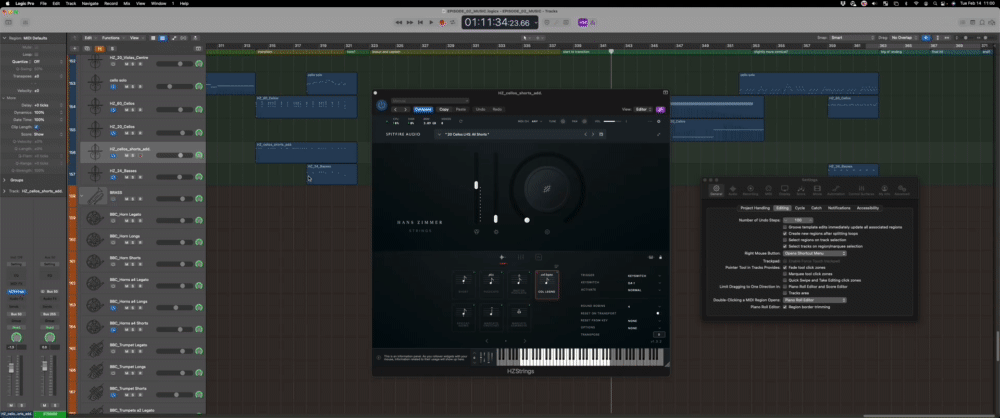Image resolution: width=1000 pixels, height=418 pixels.
Task: Open the Display pane in Settings window
Action: click(784, 190)
